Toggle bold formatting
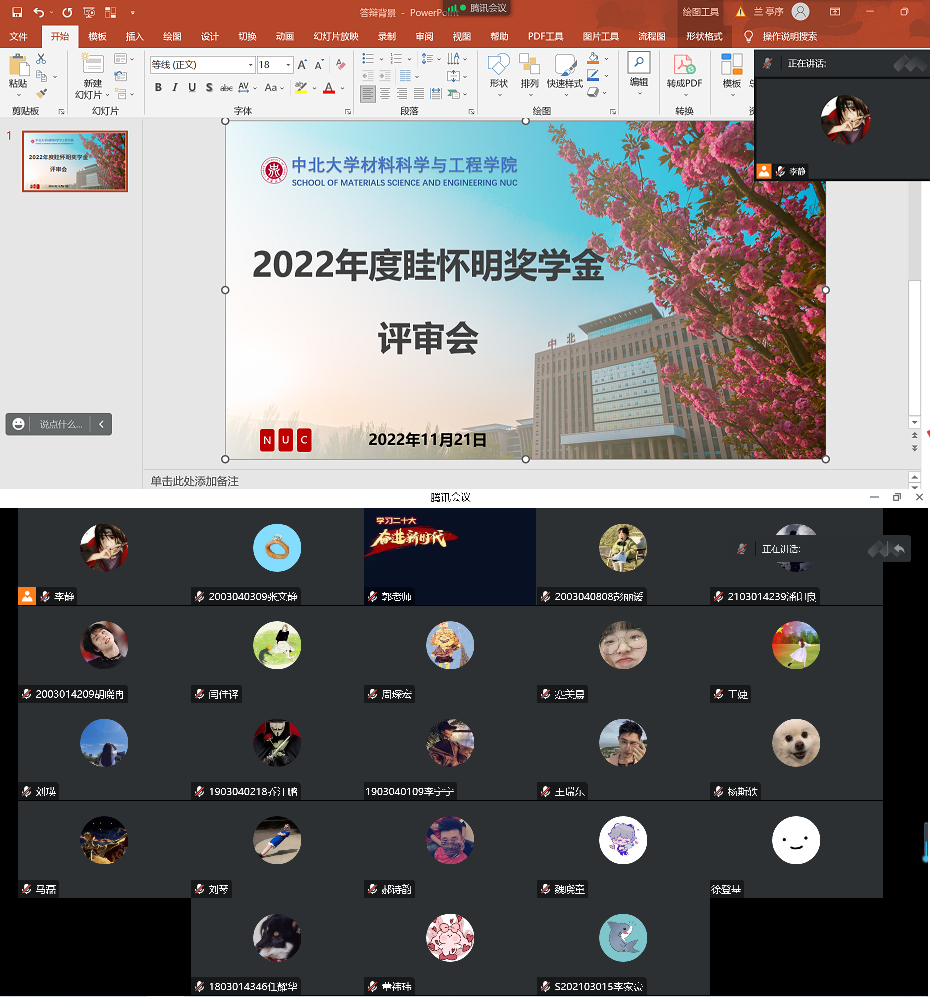 [x=158, y=88]
